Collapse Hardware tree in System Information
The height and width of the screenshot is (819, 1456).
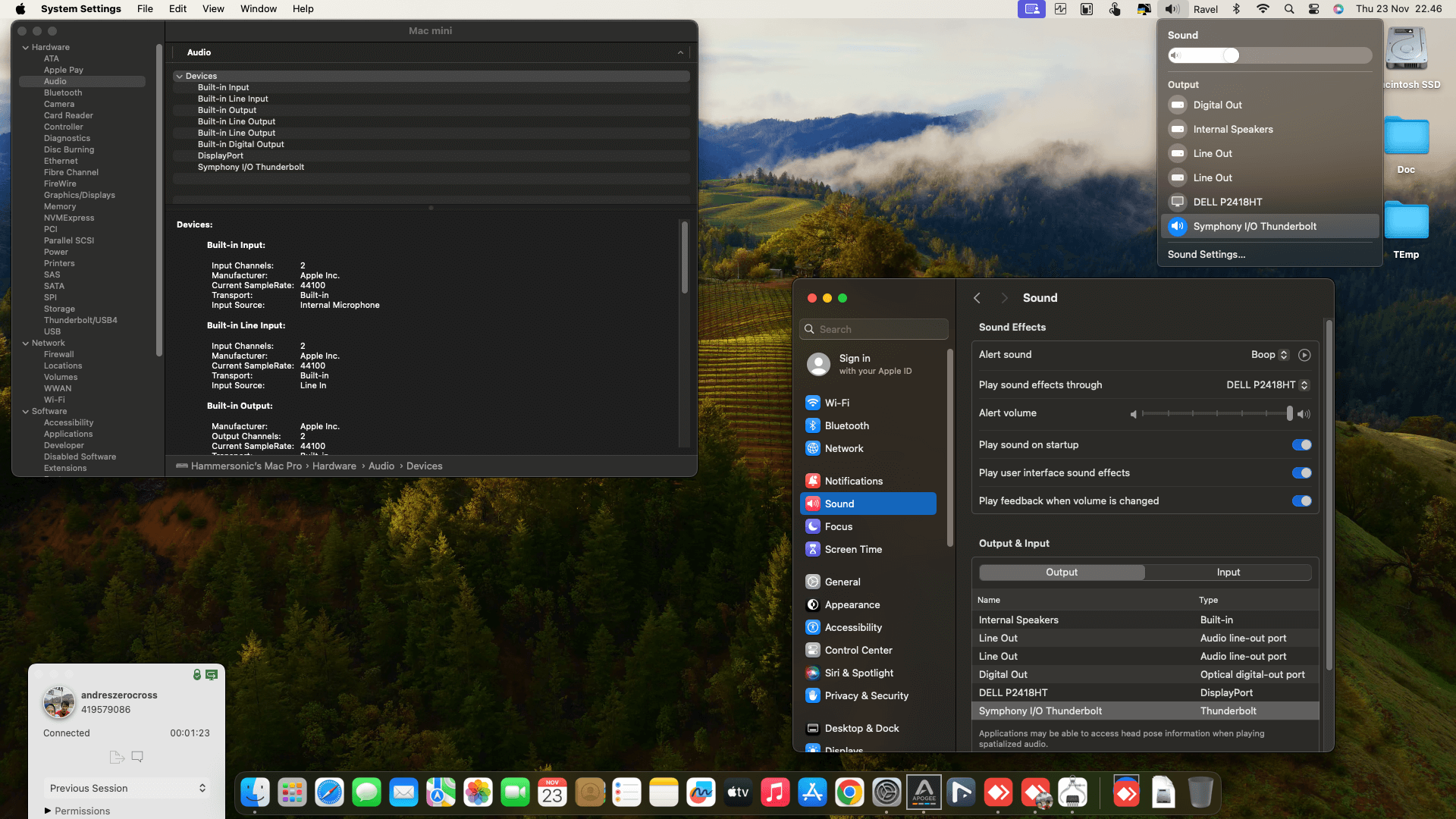click(26, 47)
